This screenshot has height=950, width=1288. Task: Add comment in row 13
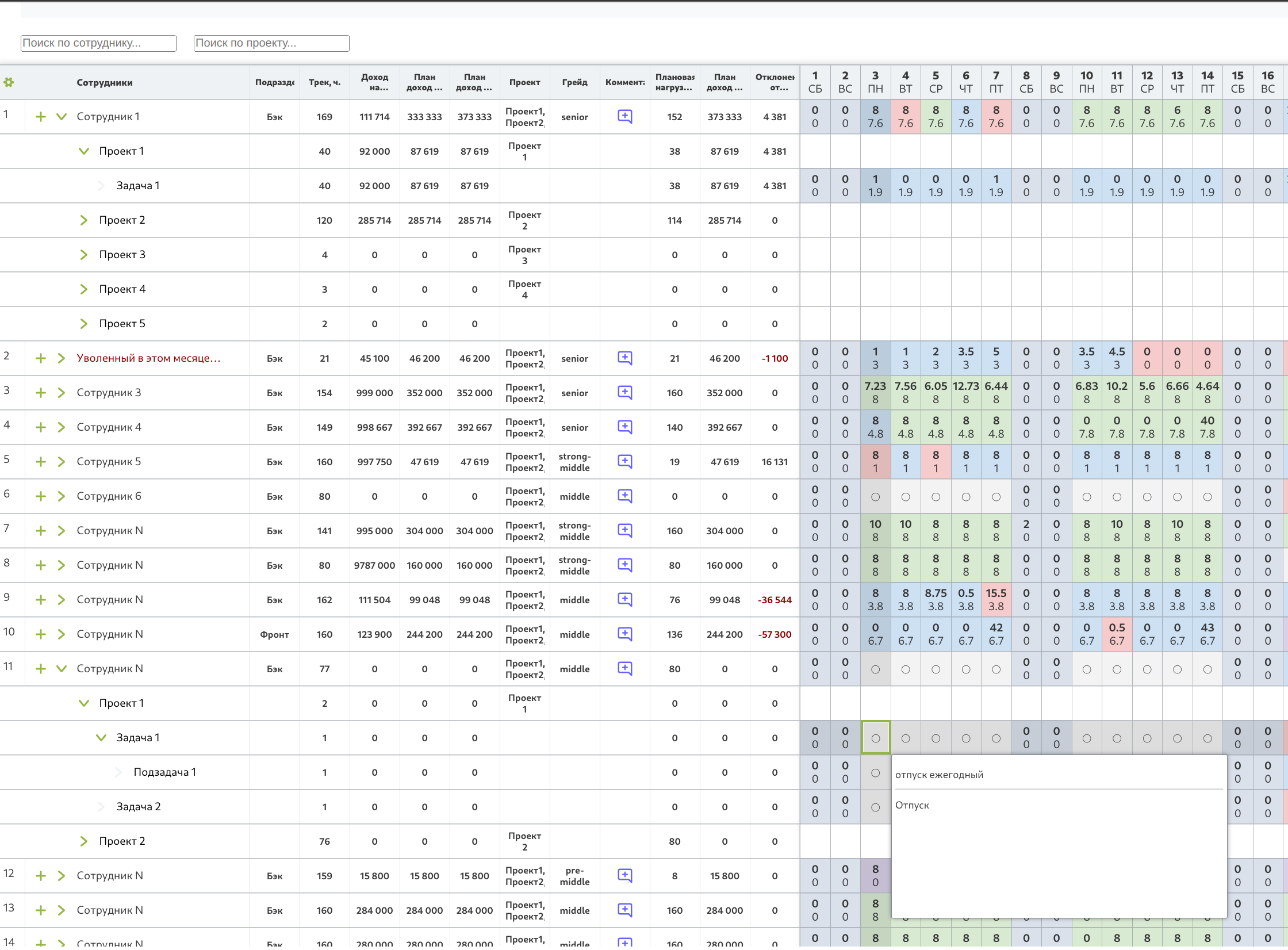pyautogui.click(x=625, y=910)
